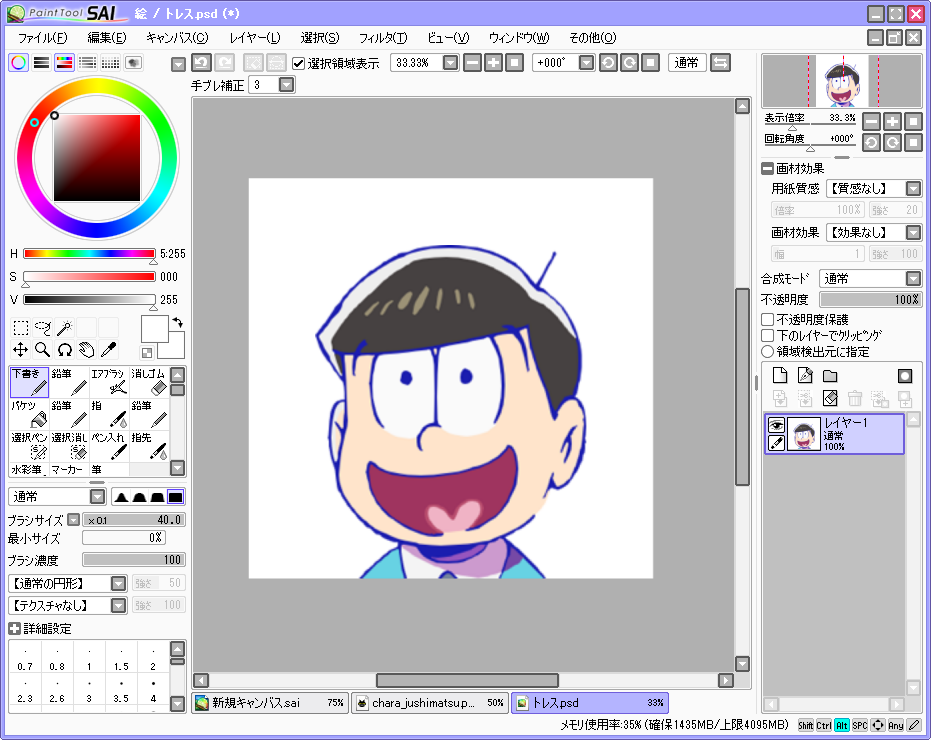
Task: Click the undo arrow in toolbar
Action: pos(201,62)
